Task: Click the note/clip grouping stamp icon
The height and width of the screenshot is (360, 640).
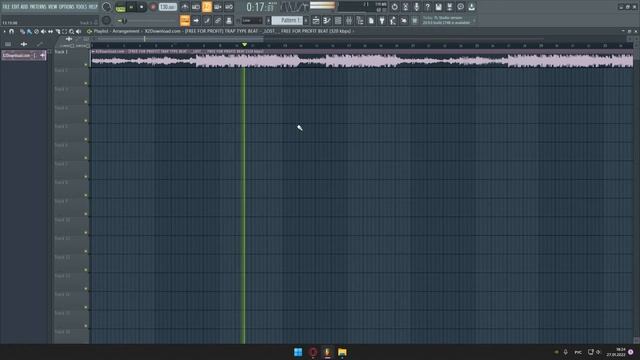Action: pyautogui.click(x=229, y=20)
